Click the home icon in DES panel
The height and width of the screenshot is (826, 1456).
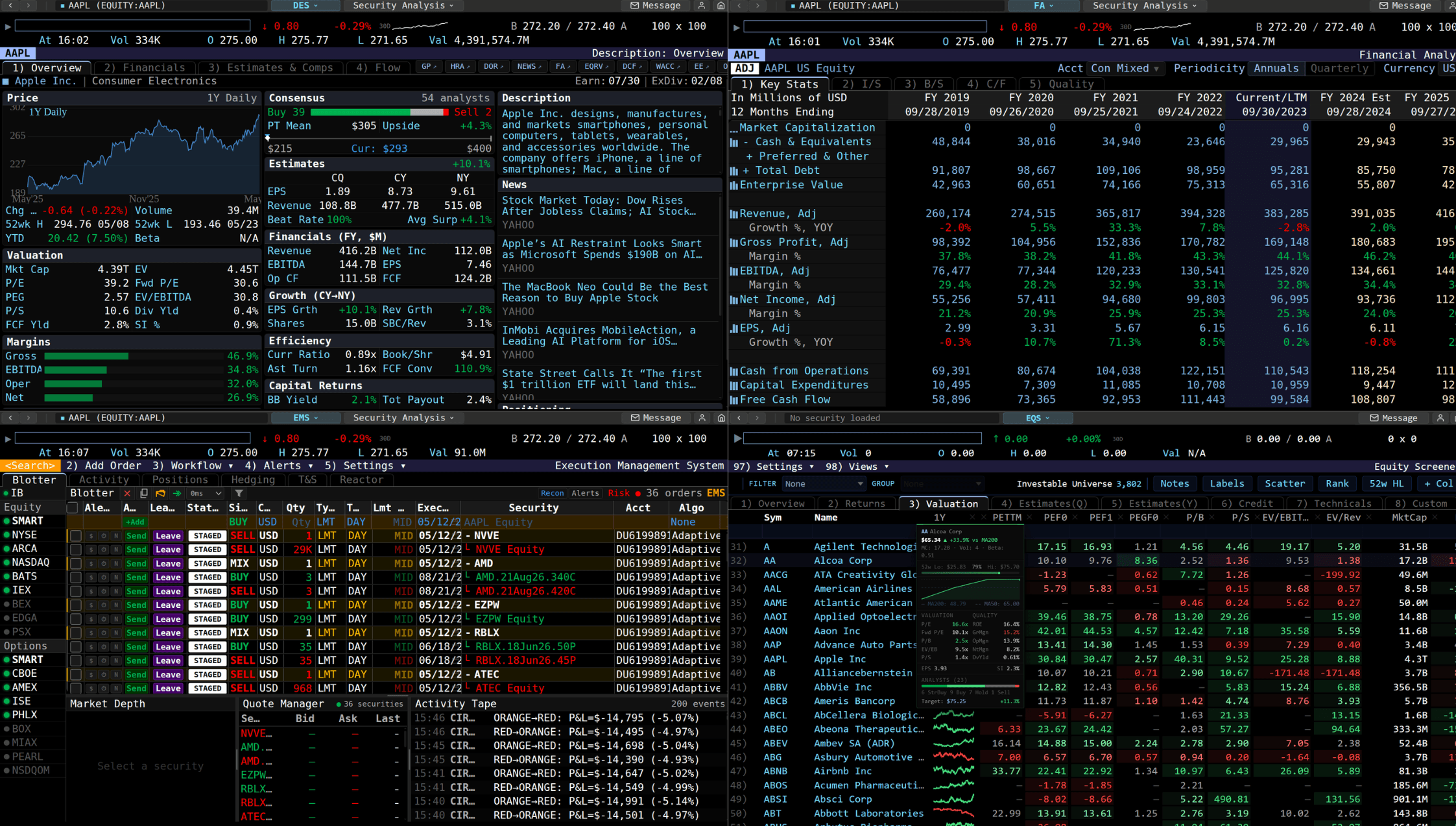[x=721, y=5]
